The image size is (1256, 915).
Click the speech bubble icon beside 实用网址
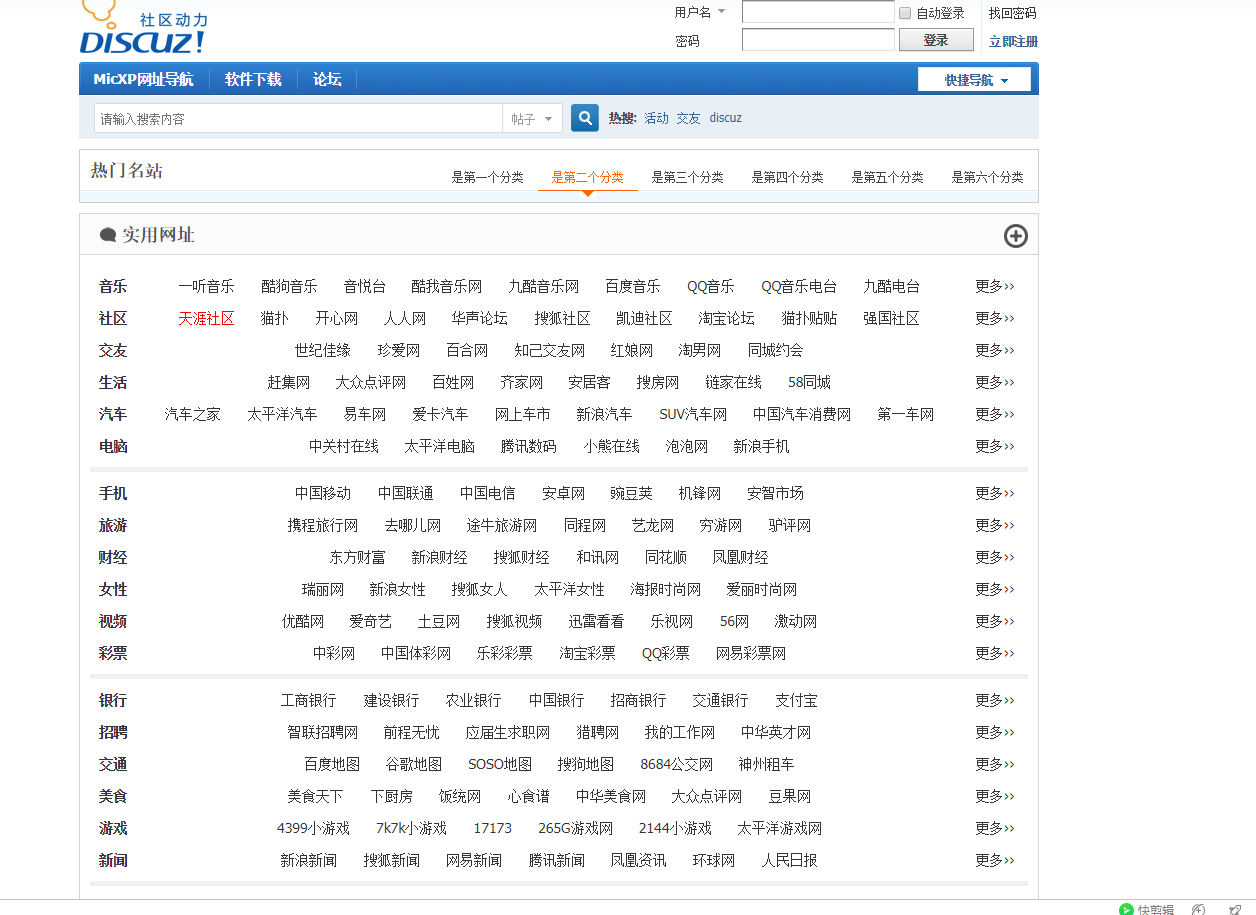coord(108,235)
